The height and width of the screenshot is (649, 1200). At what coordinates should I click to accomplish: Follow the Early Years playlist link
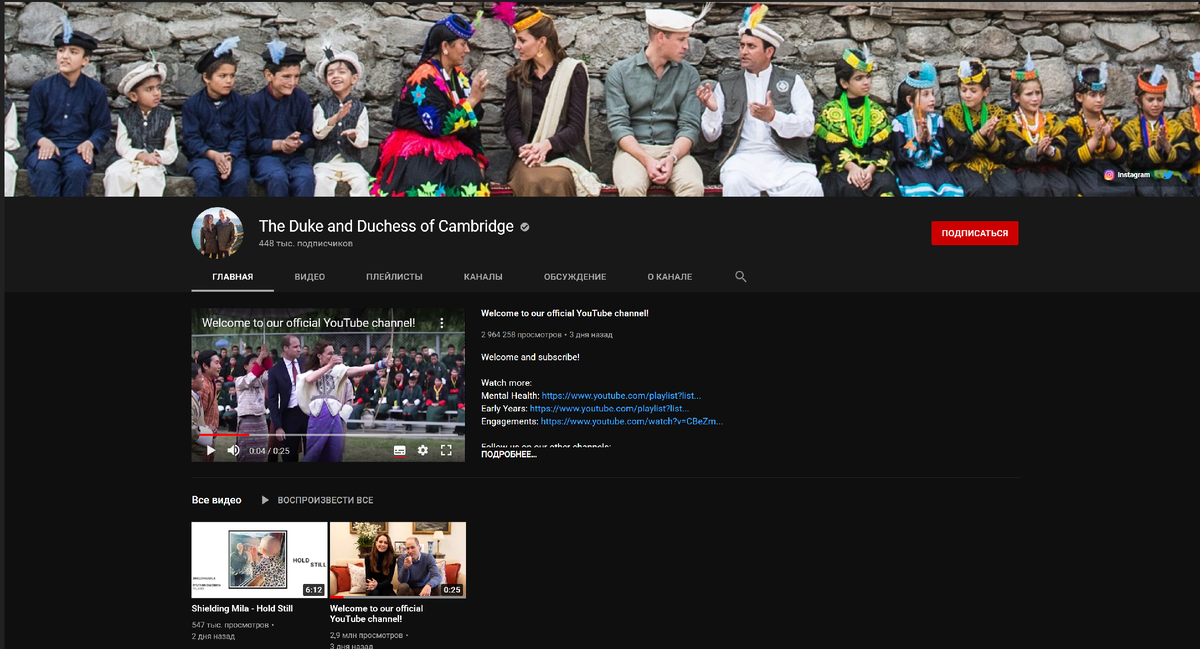tap(610, 409)
